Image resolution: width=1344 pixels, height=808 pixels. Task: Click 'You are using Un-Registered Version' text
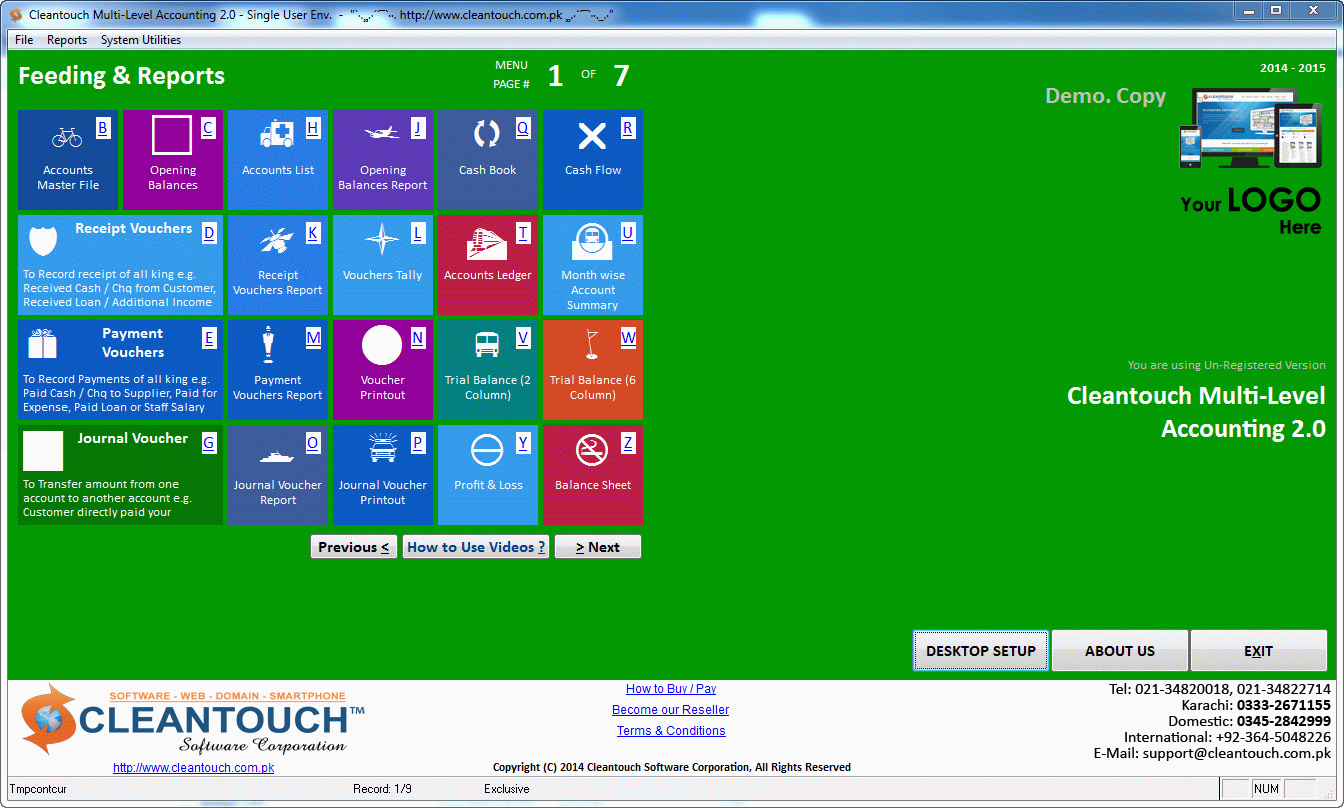pos(1226,365)
